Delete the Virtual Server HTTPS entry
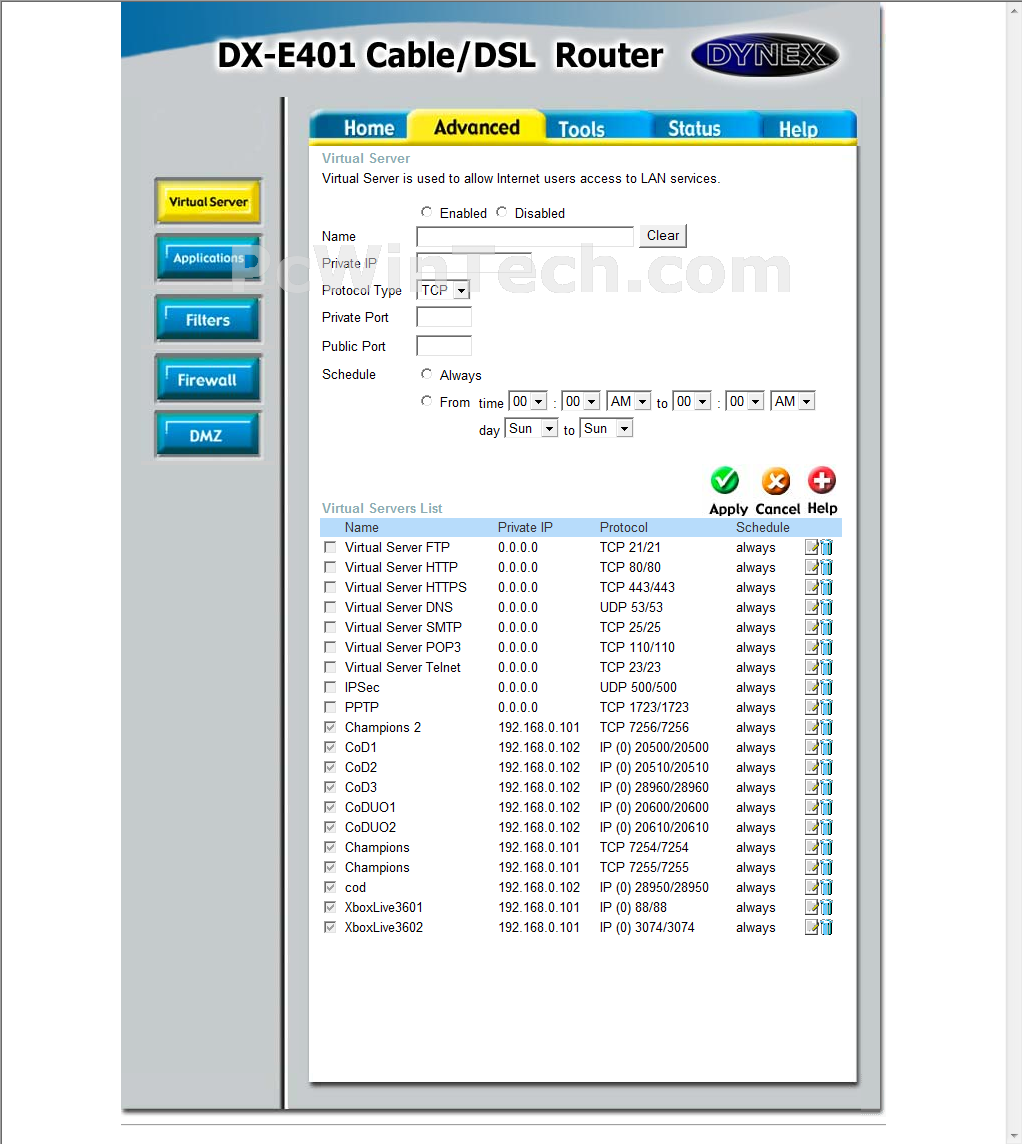The height and width of the screenshot is (1144, 1022). (x=826, y=587)
